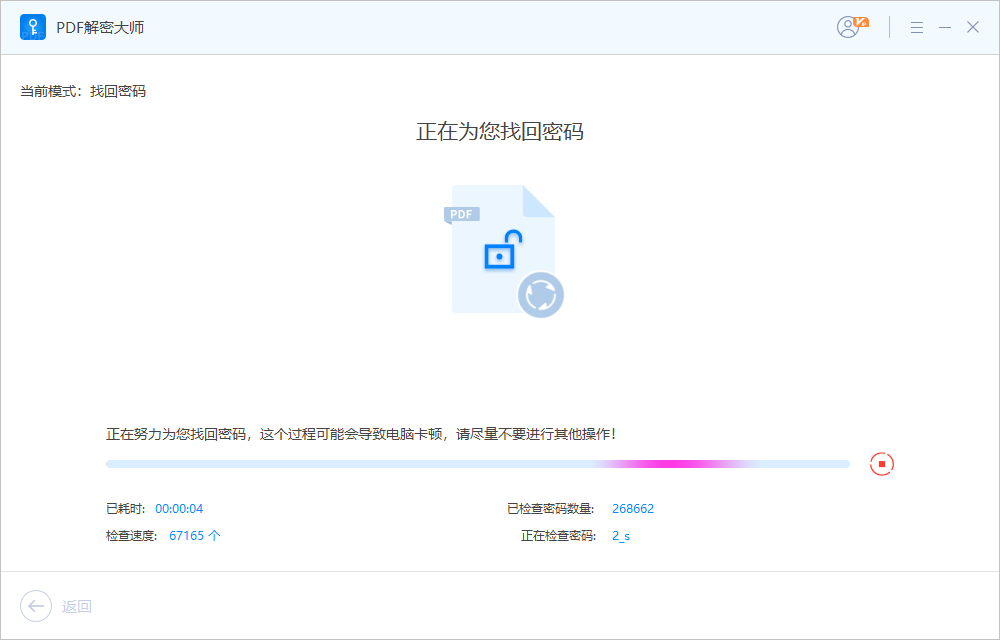Open the user account profile icon
Image resolution: width=1000 pixels, height=640 pixels.
coord(846,28)
